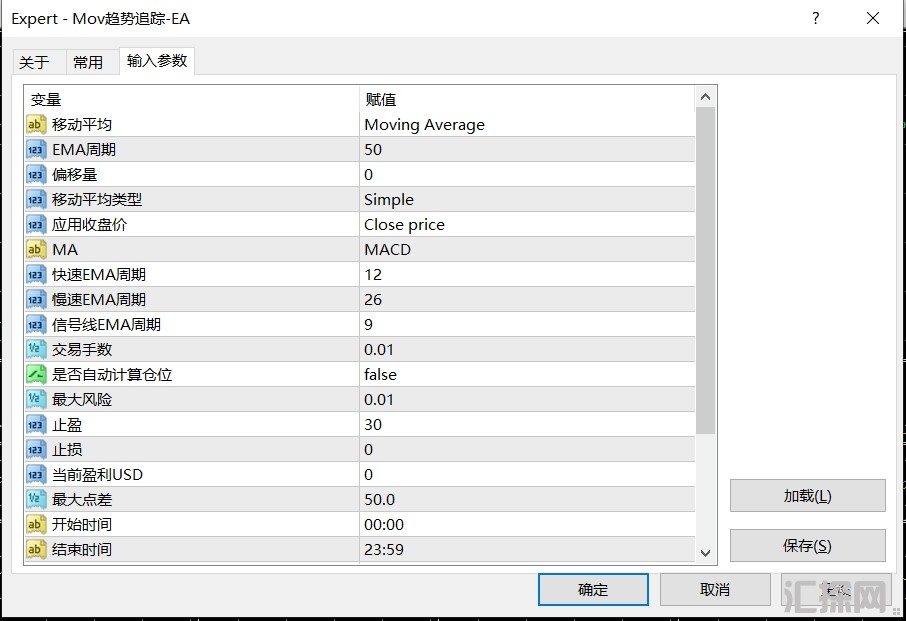Click the icon next to 最大点差
The image size is (906, 621).
click(36, 500)
